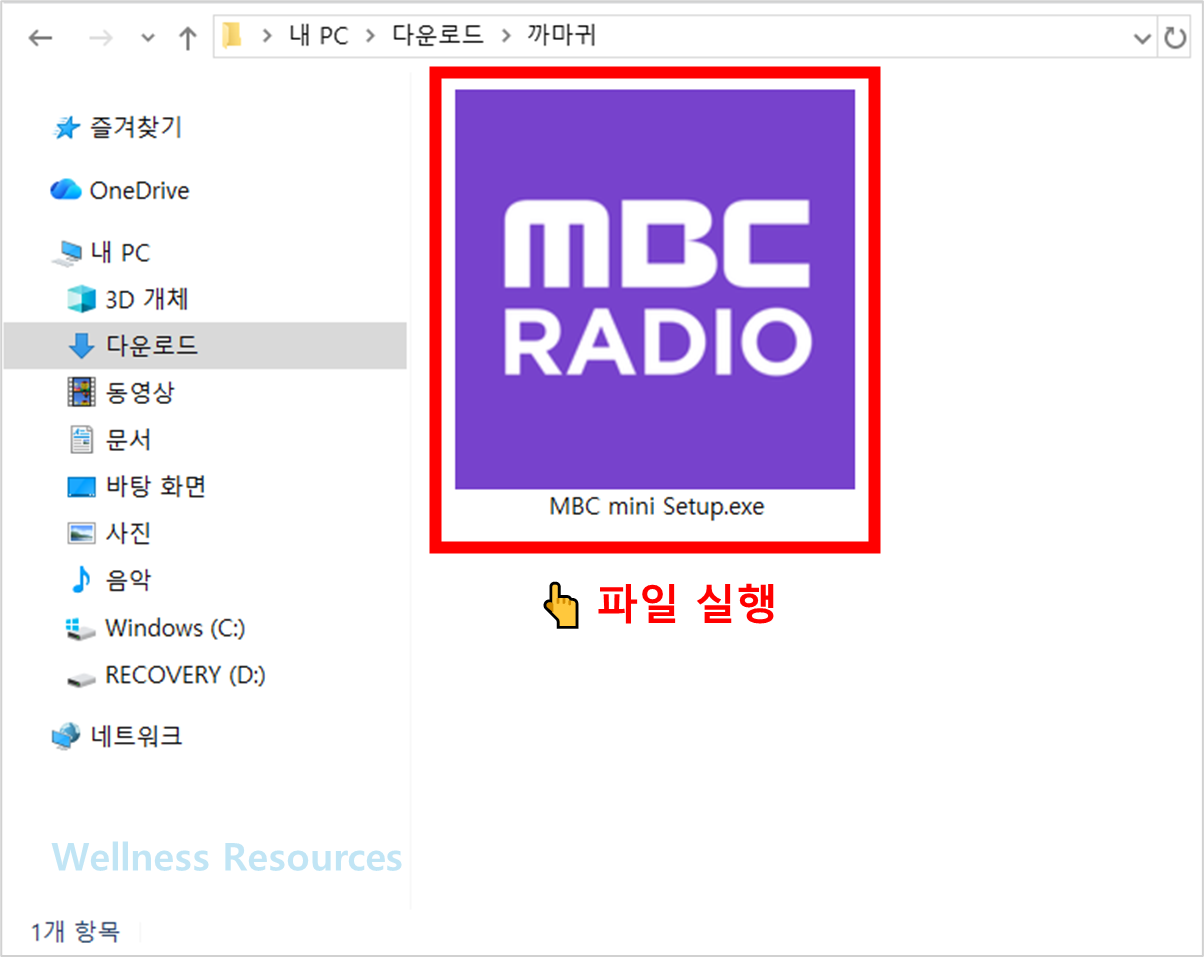Open 음악 folder
This screenshot has height=957, width=1204.
click(129, 580)
